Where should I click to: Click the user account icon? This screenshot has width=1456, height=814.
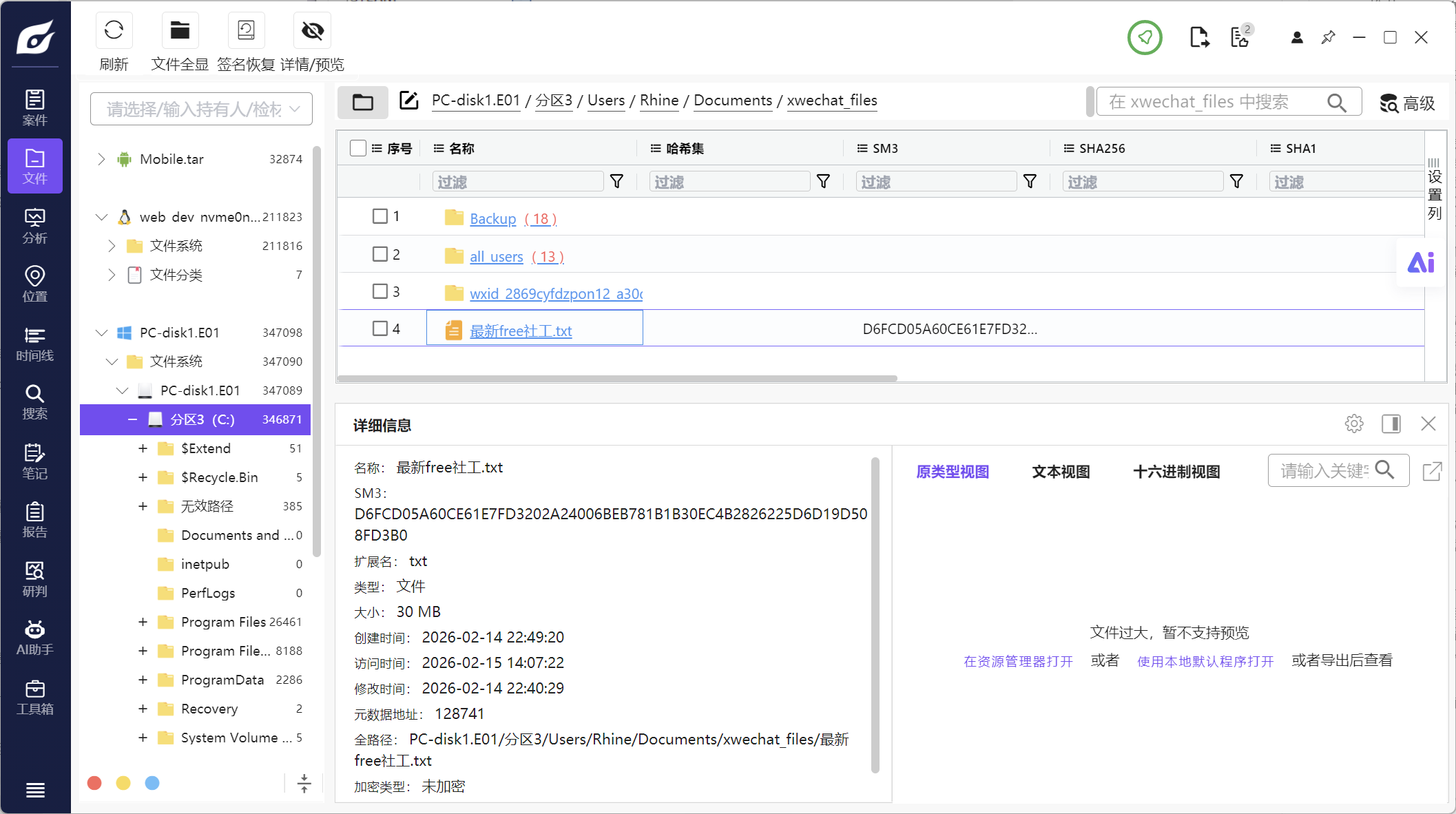pos(1297,37)
